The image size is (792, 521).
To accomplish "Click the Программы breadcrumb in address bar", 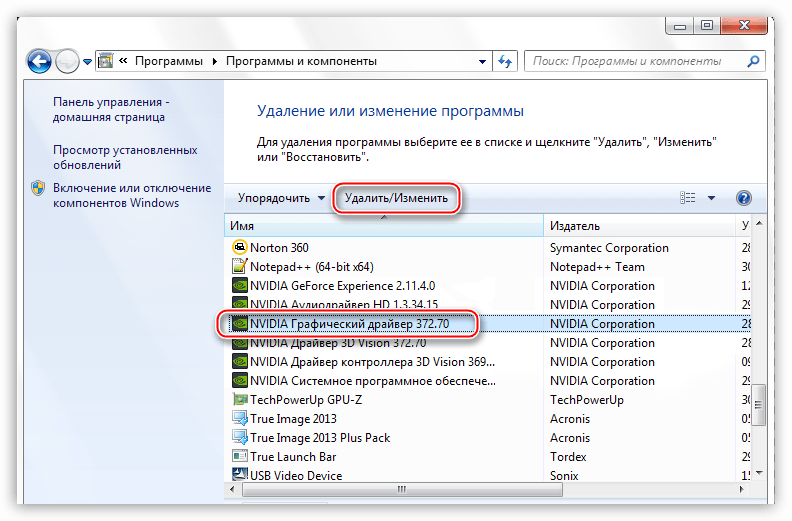I will [x=169, y=61].
